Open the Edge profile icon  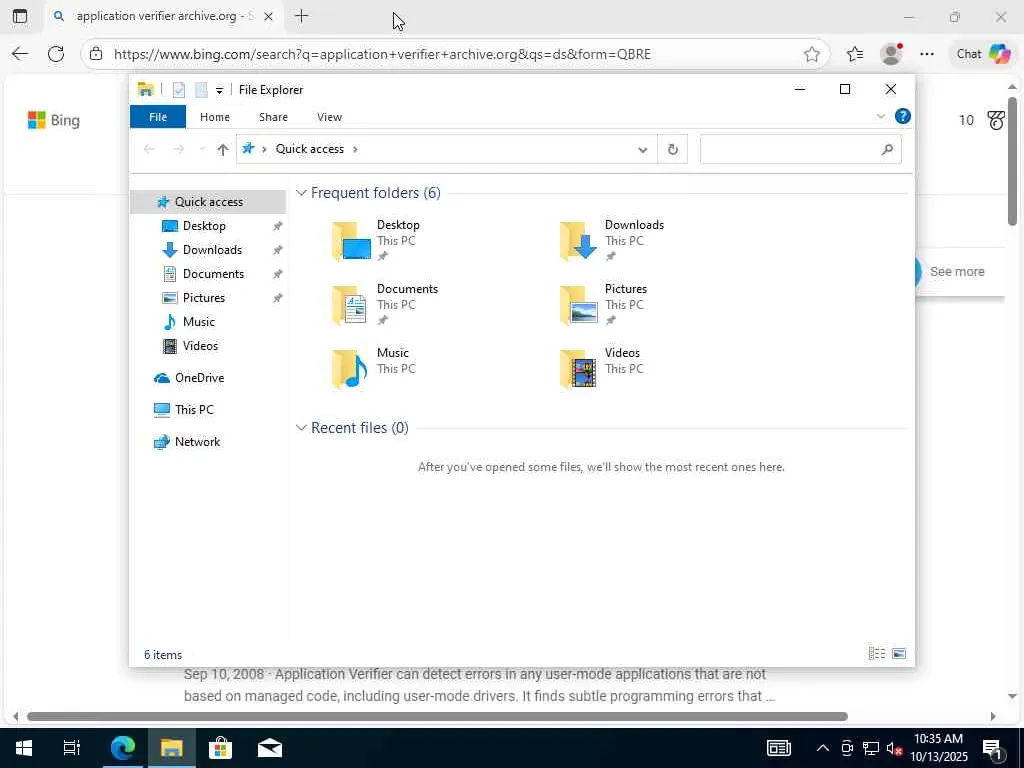[x=891, y=54]
